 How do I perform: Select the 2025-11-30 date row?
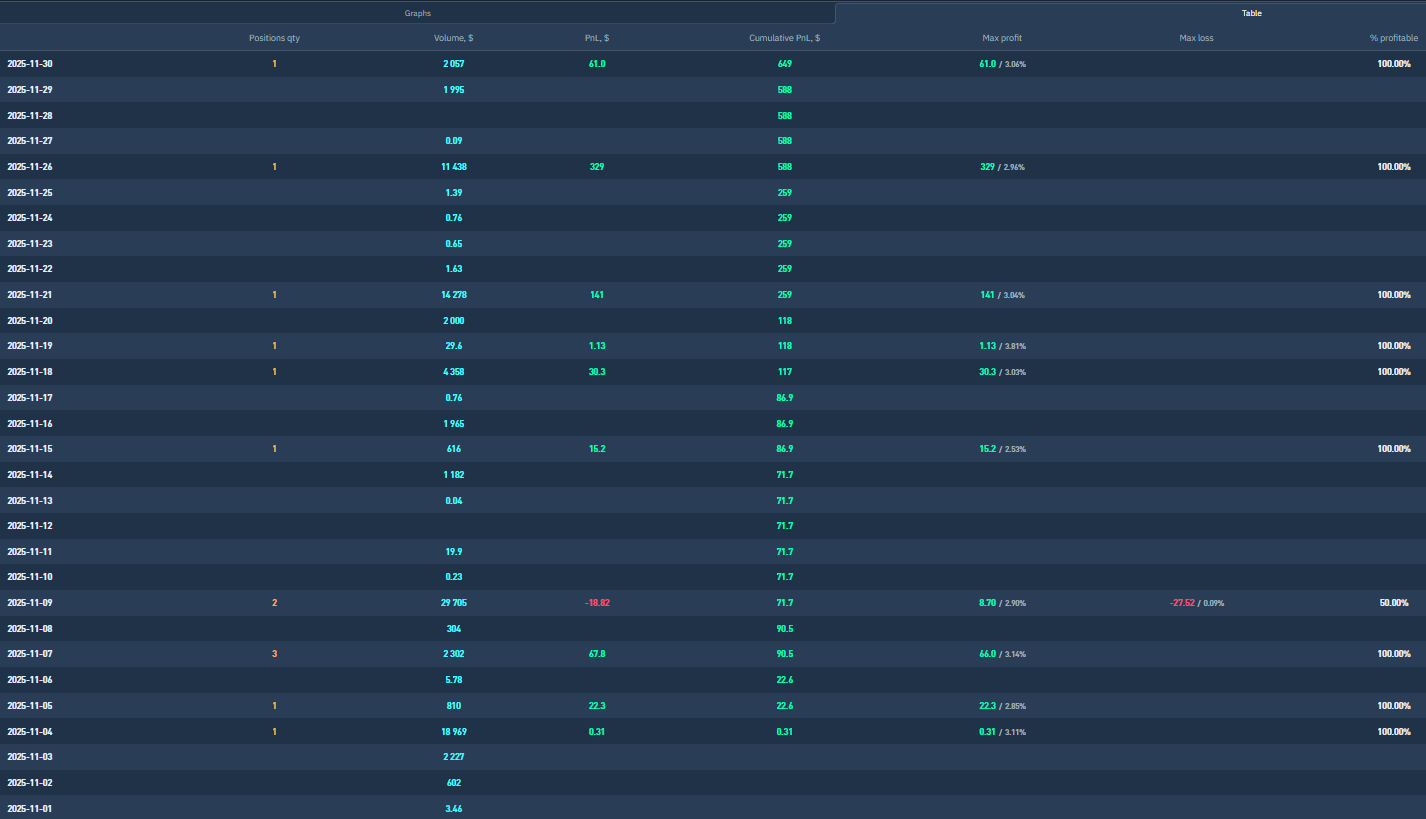click(x=30, y=64)
